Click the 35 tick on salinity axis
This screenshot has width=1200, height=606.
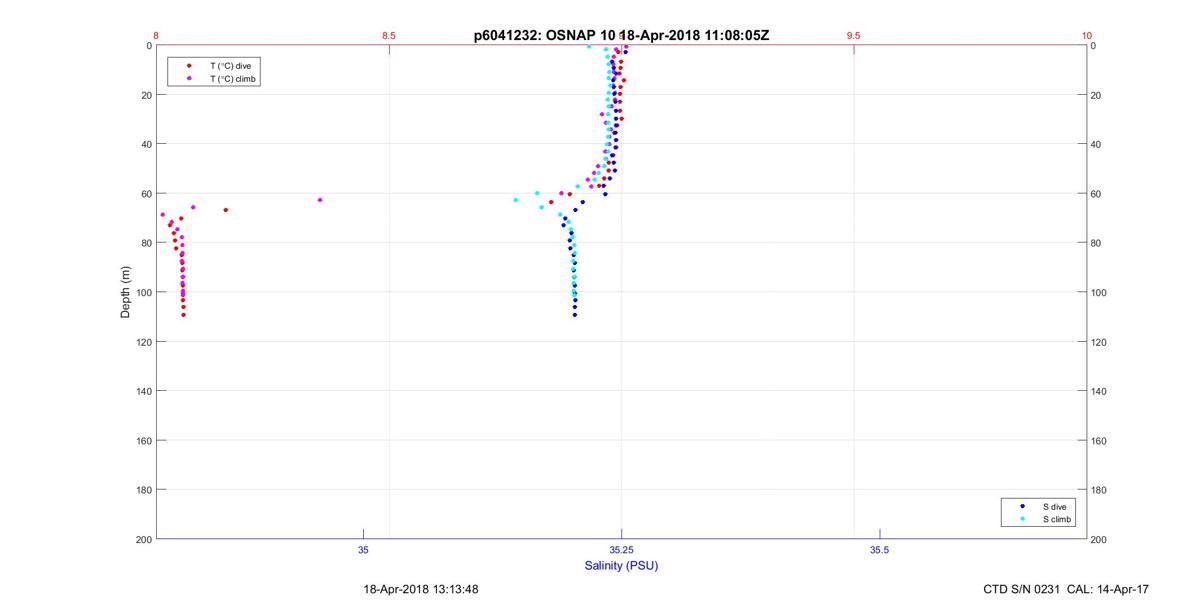pyautogui.click(x=363, y=550)
